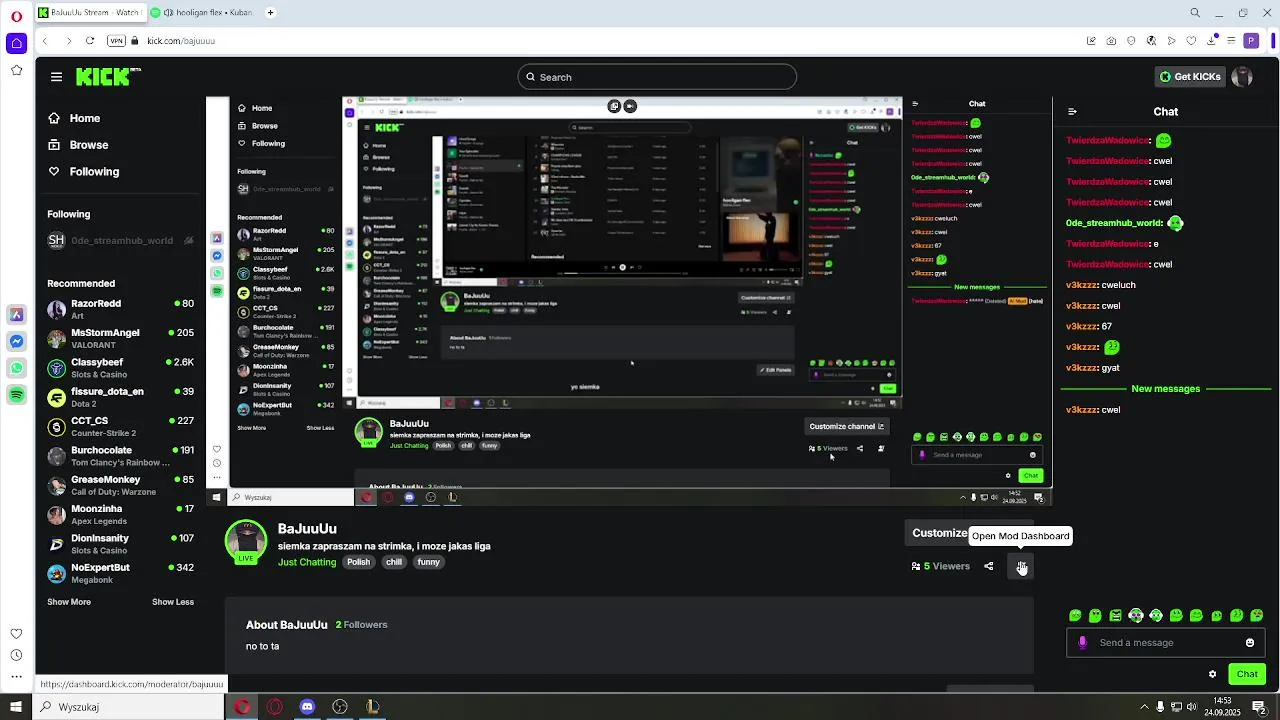Open Classybeef recommended channel
Screen dimensions: 1280x720
coord(120,368)
